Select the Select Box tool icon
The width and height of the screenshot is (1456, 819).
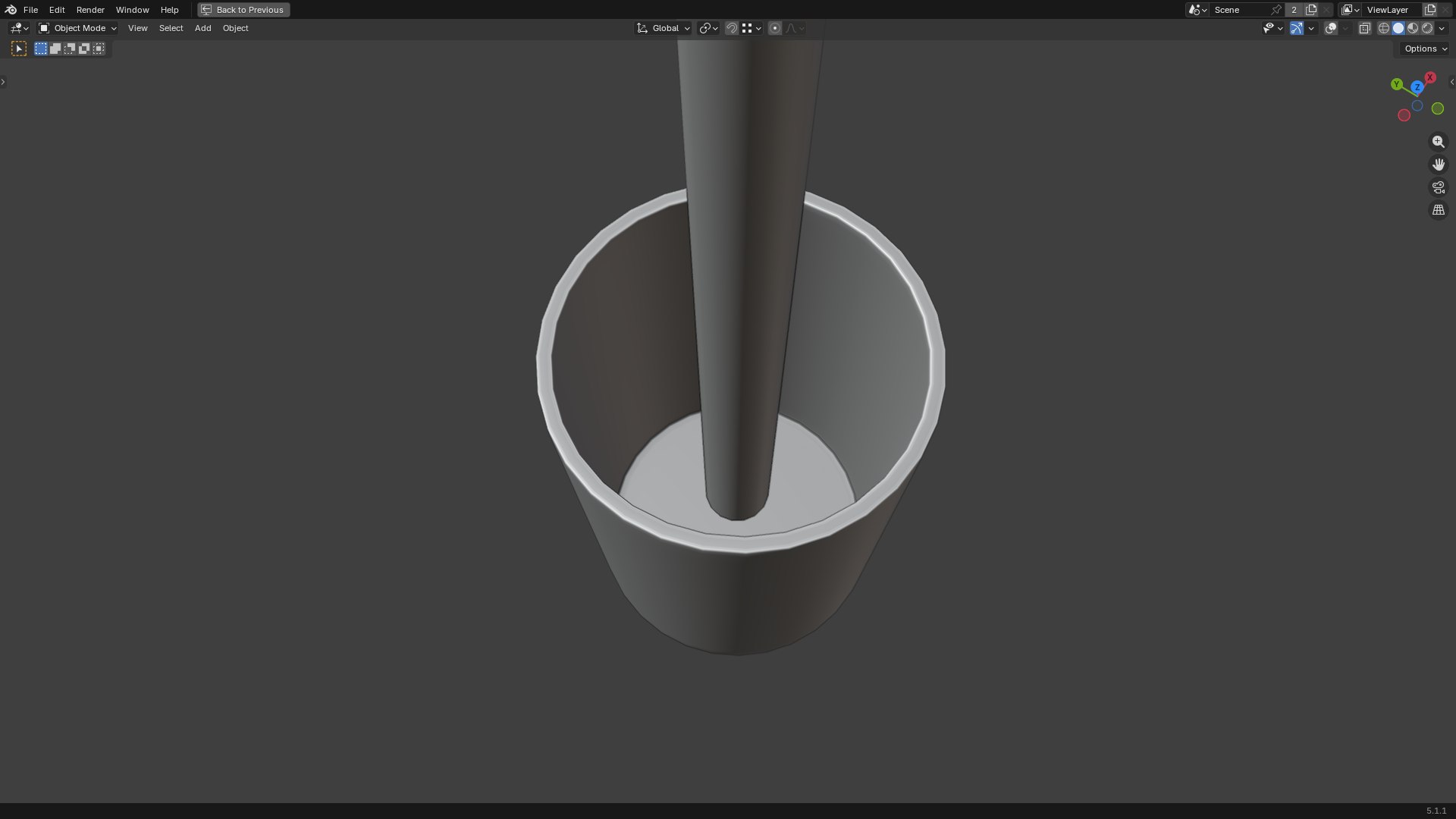(x=19, y=49)
